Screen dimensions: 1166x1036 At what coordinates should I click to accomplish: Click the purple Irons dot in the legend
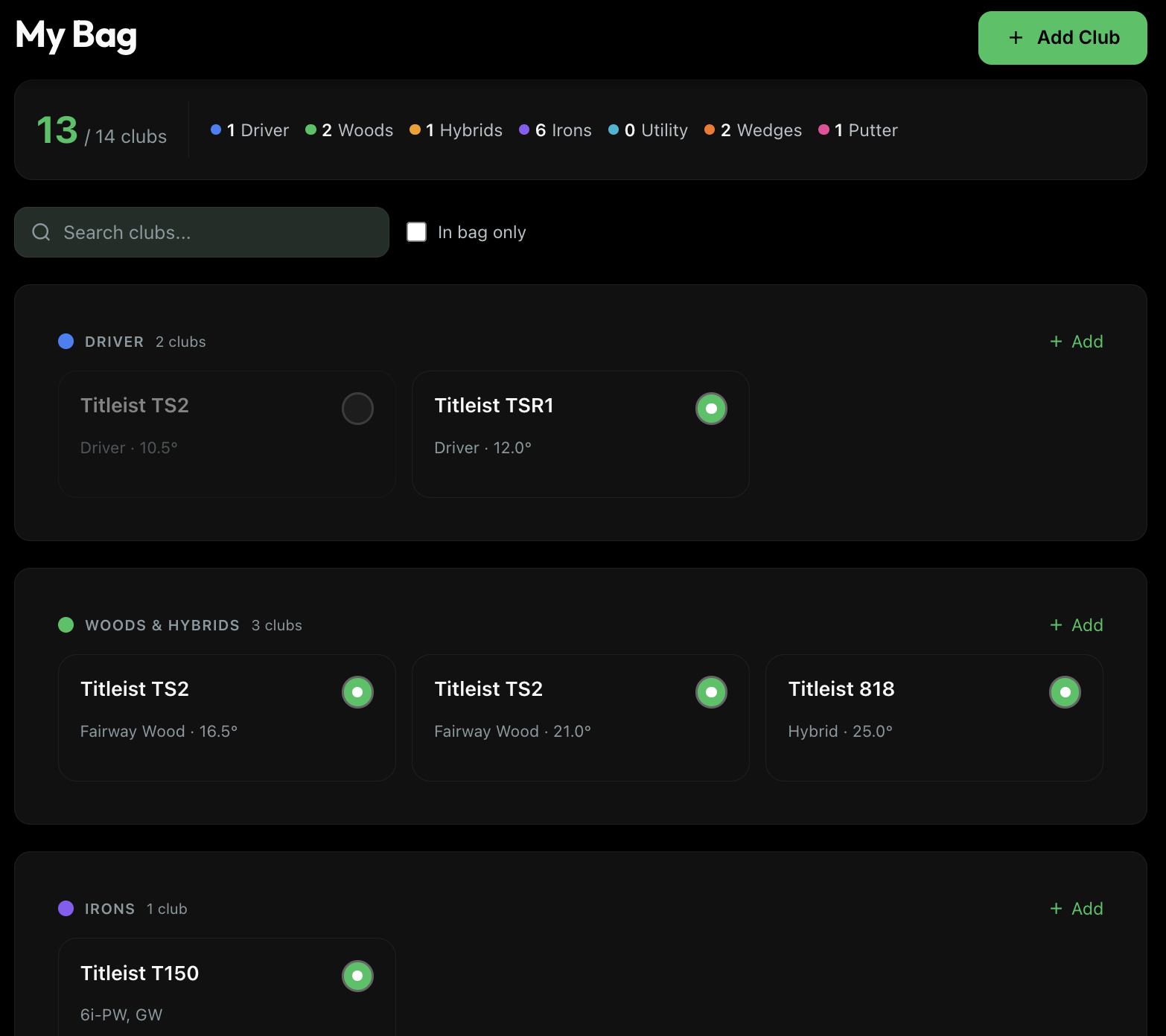coord(523,129)
